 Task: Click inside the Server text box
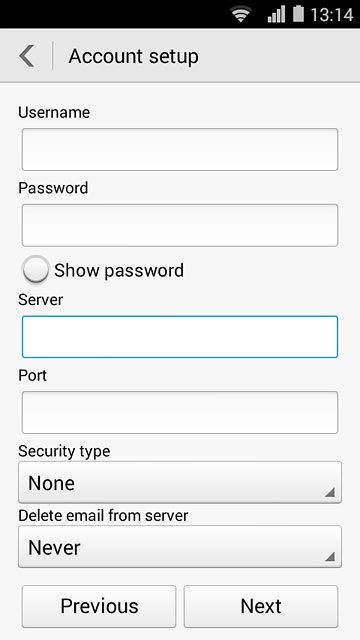(180, 337)
